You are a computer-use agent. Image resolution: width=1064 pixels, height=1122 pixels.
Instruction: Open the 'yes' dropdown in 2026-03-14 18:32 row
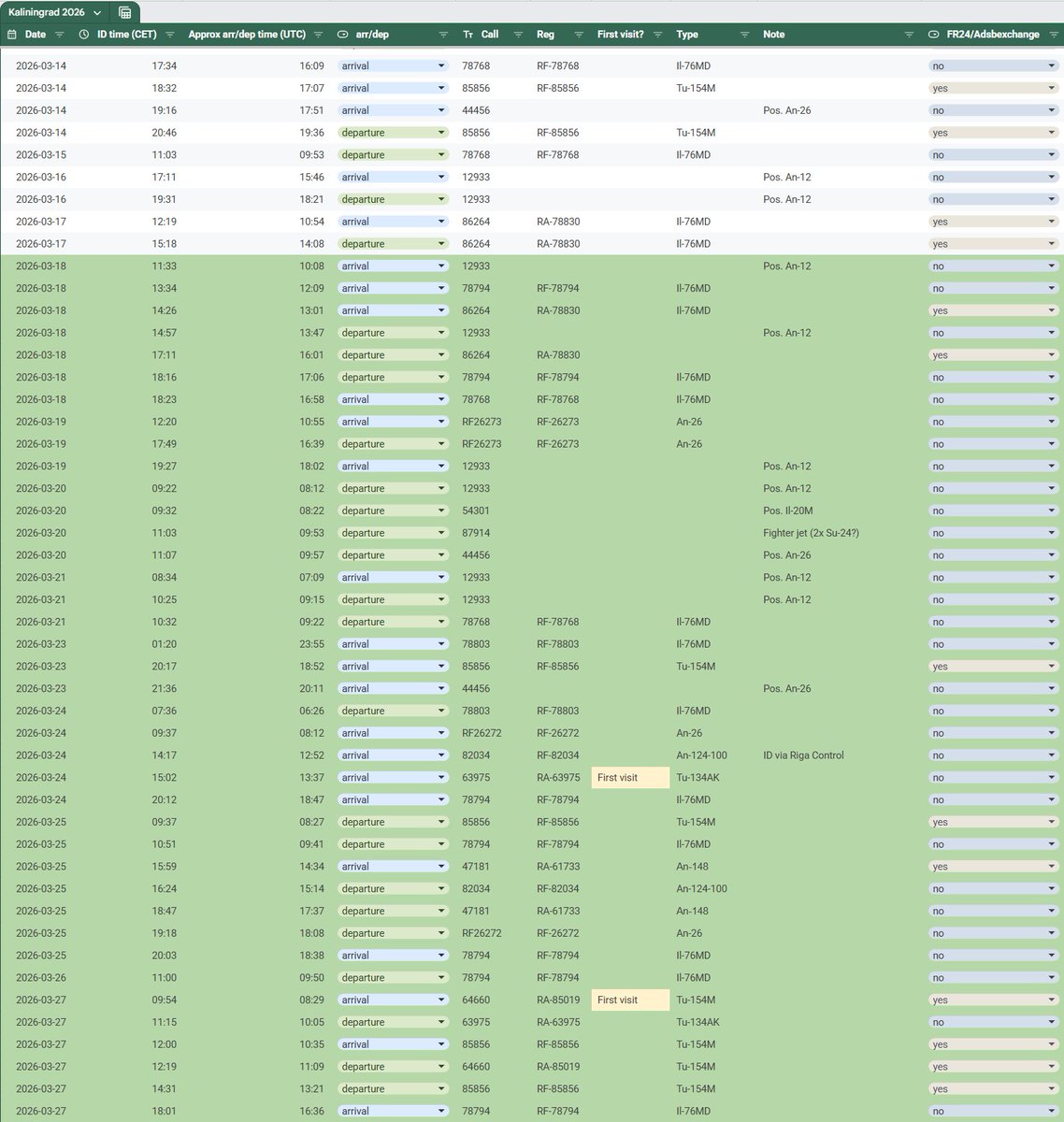993,89
